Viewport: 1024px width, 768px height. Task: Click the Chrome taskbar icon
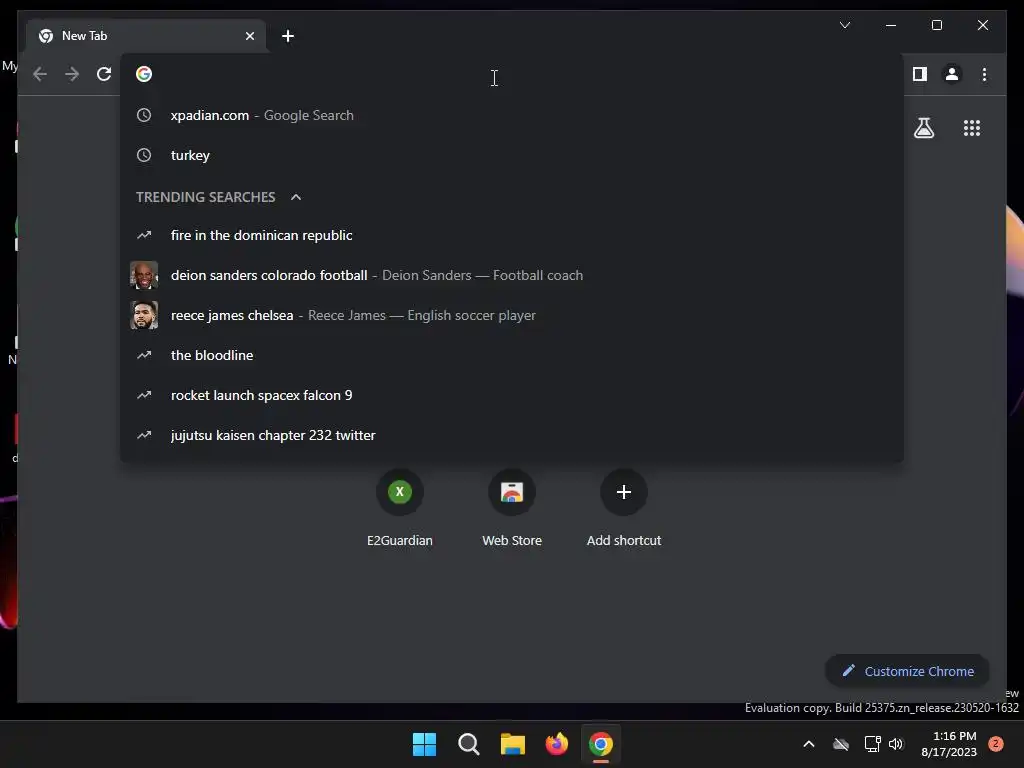tap(601, 744)
